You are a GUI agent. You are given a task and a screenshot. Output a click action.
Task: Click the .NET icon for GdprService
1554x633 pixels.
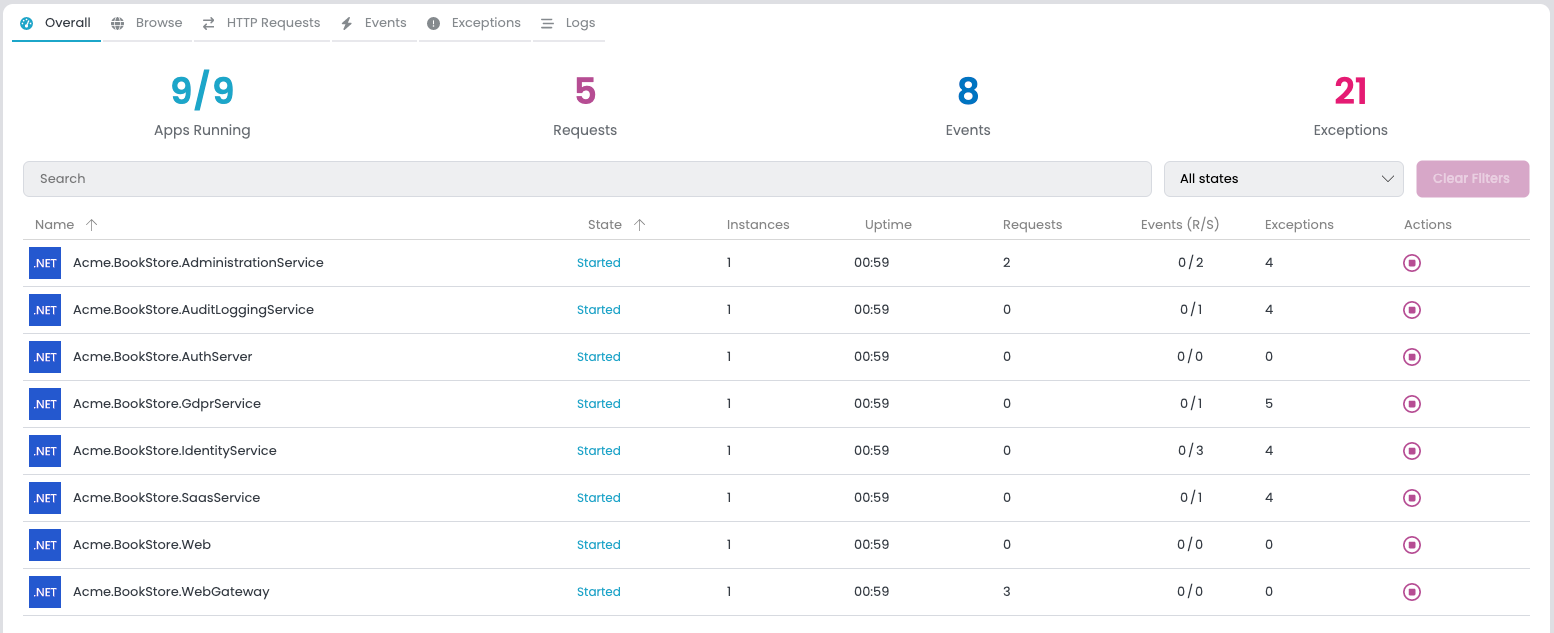(x=45, y=404)
